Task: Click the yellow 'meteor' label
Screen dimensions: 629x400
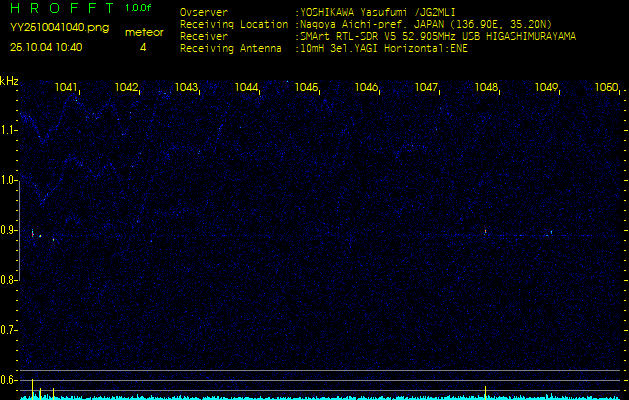Action: coord(143,32)
